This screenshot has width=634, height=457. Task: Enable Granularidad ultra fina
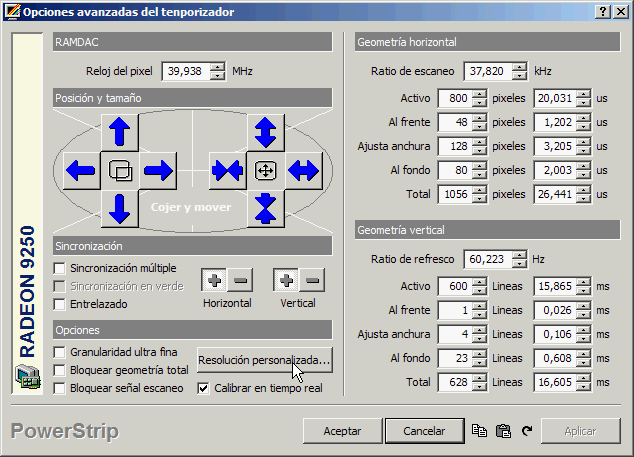pyautogui.click(x=59, y=352)
